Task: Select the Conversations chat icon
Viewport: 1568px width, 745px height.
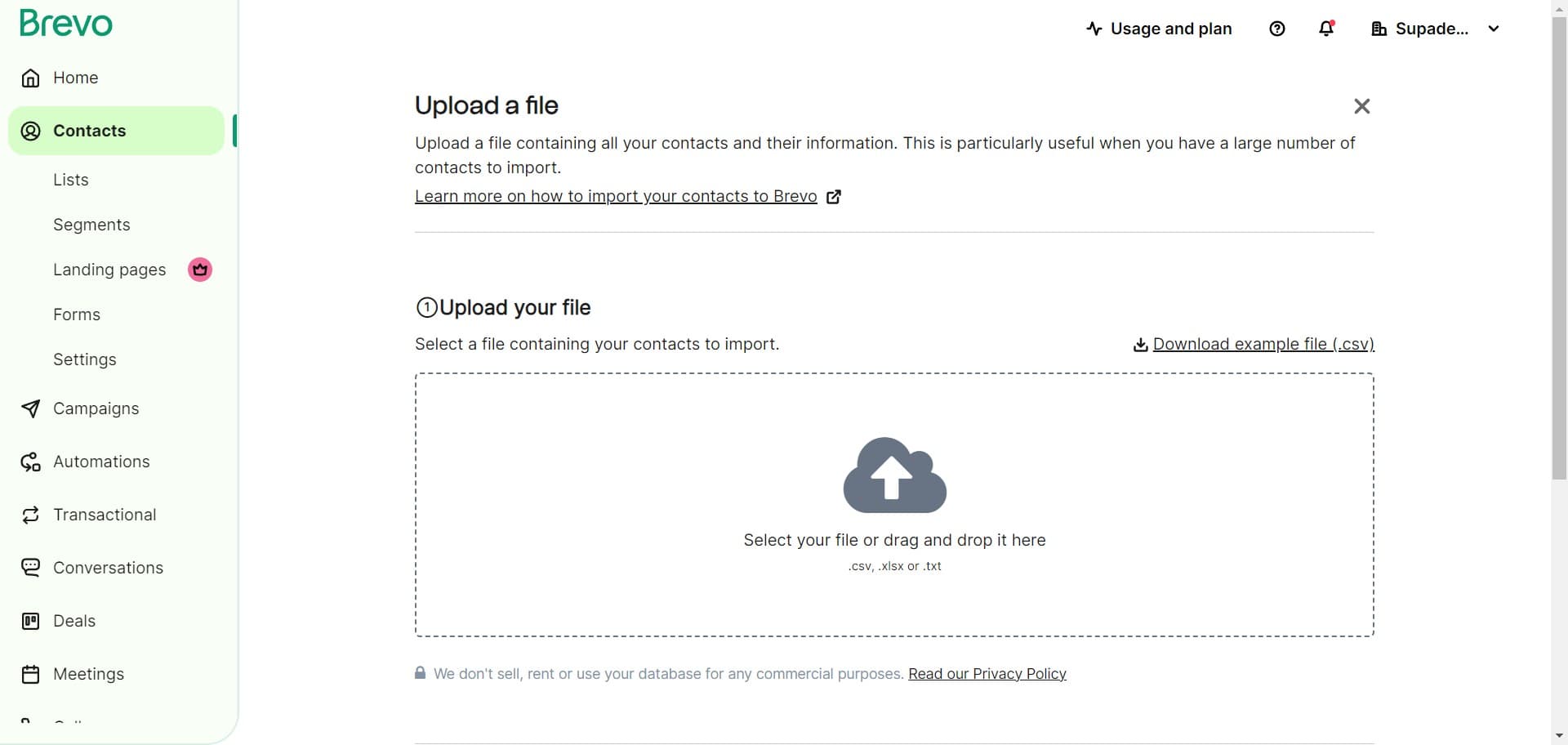Action: 30,568
